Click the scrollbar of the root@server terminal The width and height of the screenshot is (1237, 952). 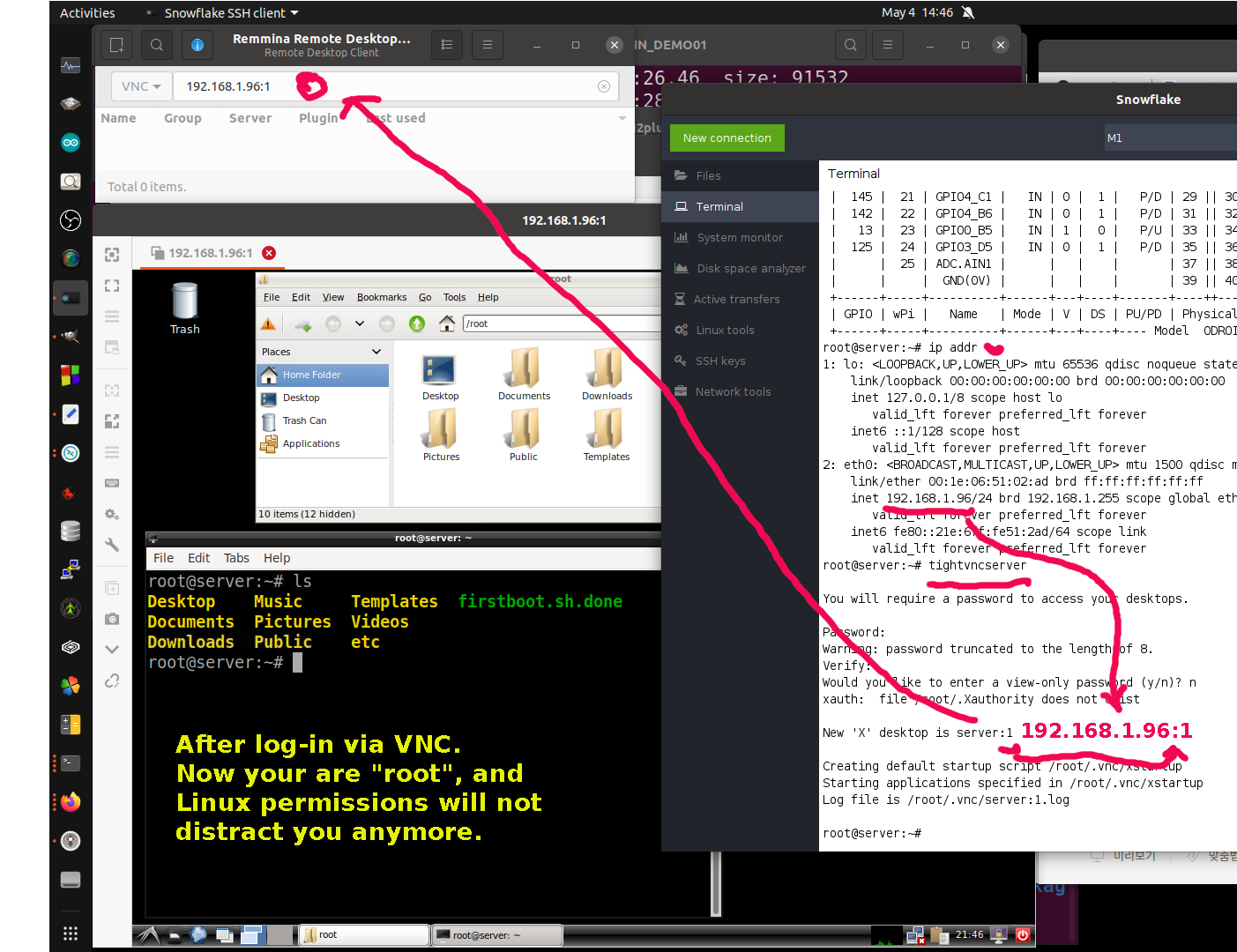click(x=715, y=882)
